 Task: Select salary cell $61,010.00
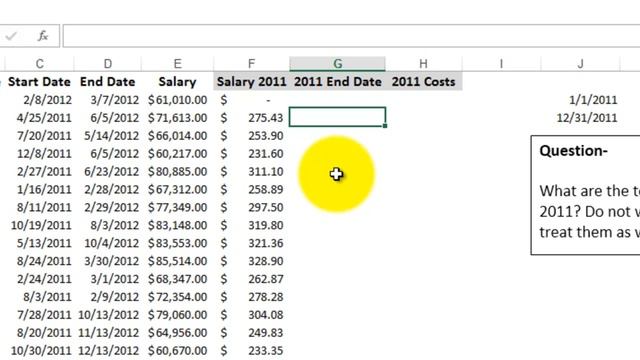pyautogui.click(x=177, y=100)
